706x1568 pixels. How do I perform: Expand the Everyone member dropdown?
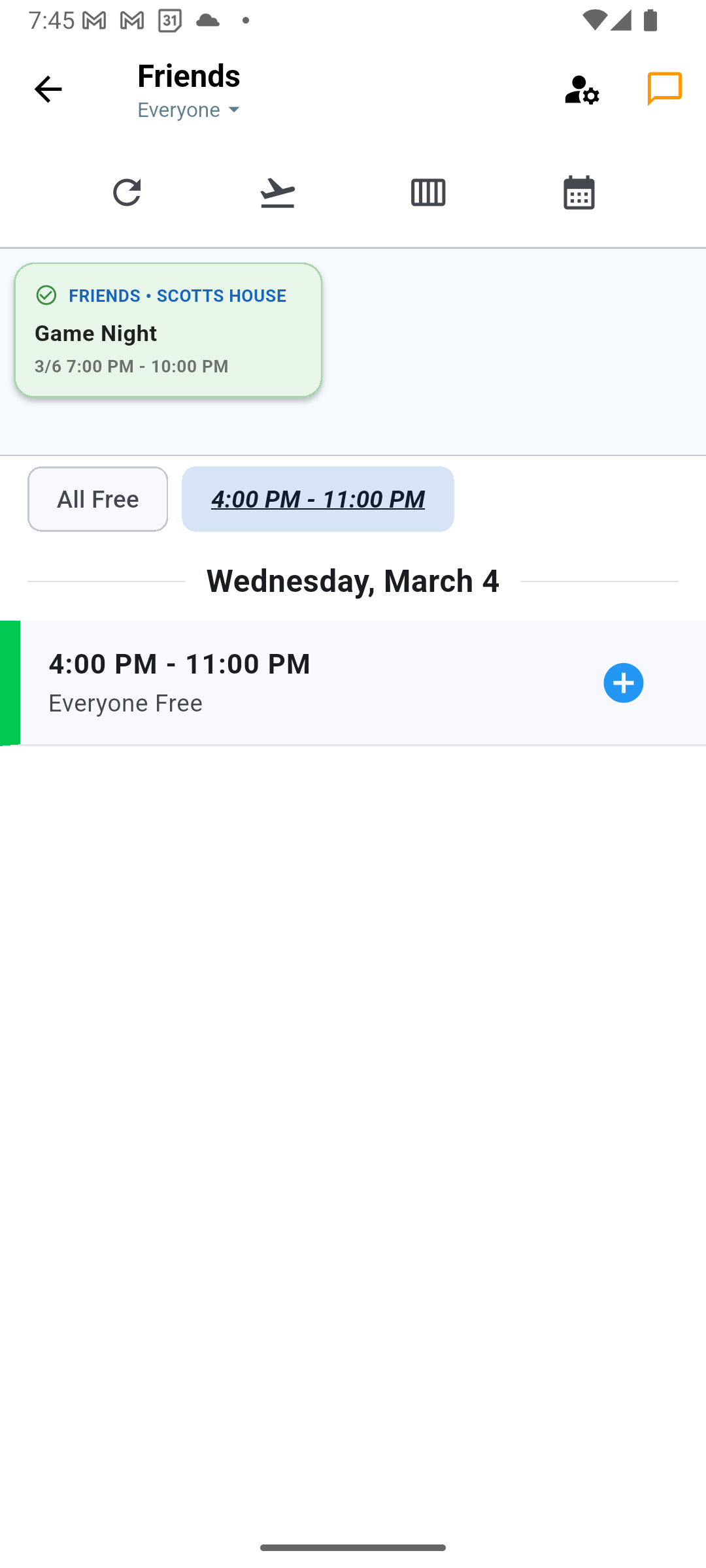(190, 110)
